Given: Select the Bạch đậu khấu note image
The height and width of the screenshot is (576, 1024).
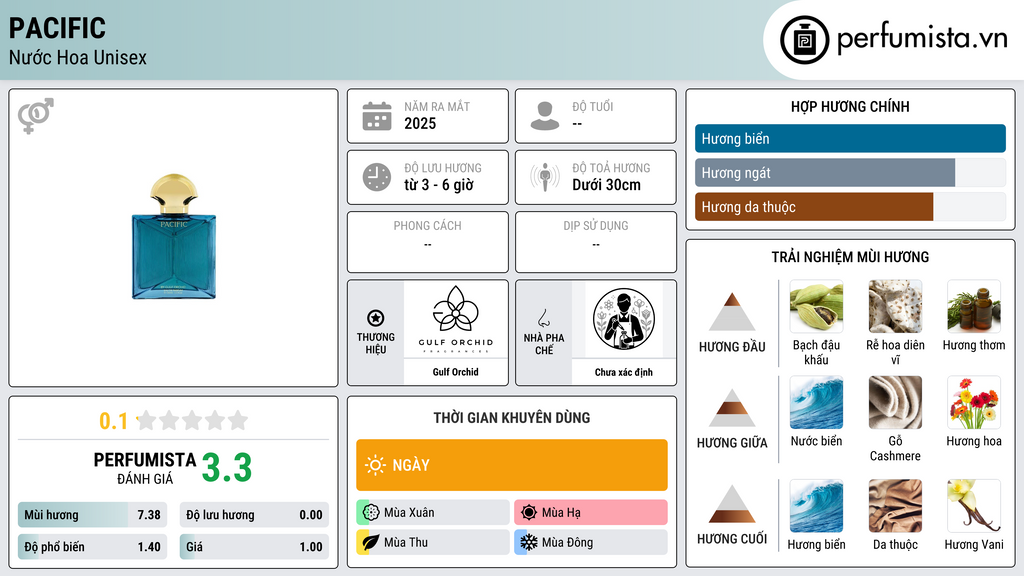Looking at the screenshot, I should (x=816, y=306).
